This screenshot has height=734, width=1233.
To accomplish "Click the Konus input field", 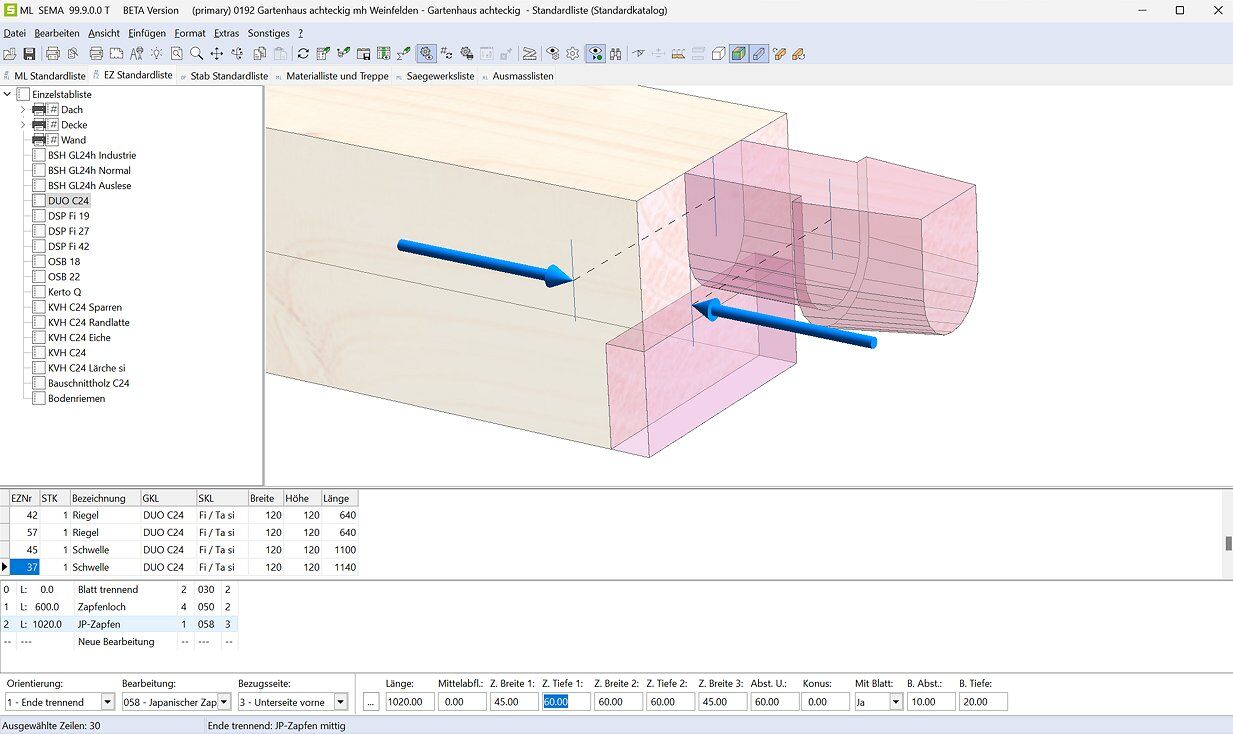I will coord(826,702).
